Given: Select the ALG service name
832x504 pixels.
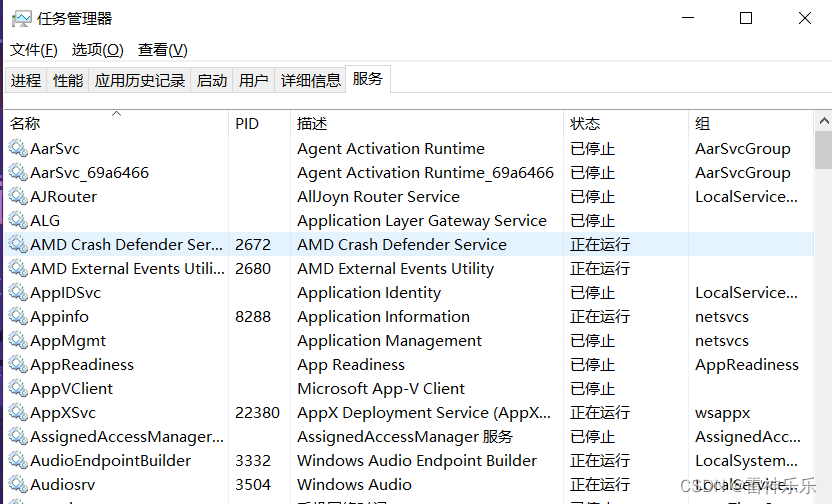Looking at the screenshot, I should (45, 220).
